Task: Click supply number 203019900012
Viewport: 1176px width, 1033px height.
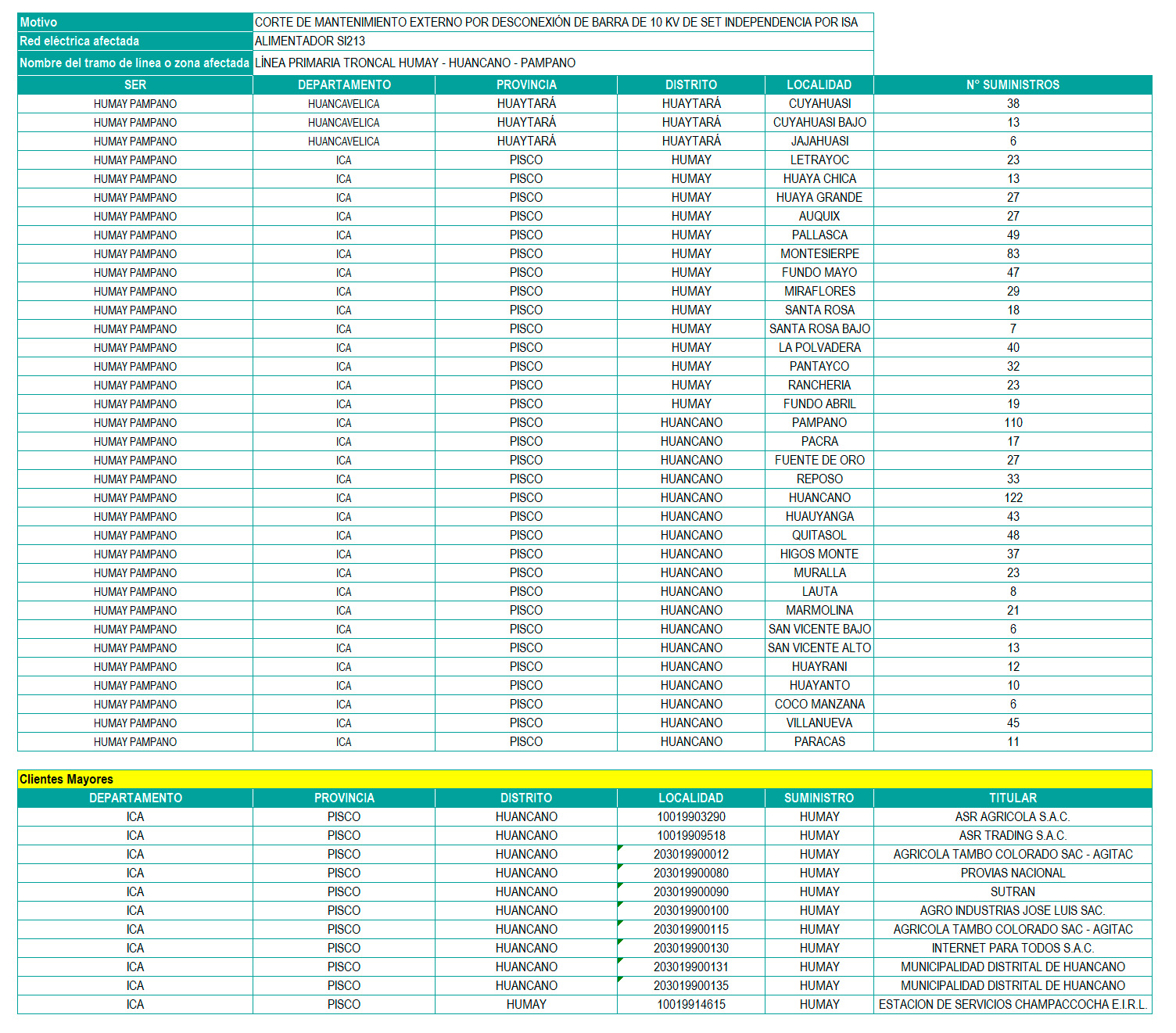Action: [x=691, y=855]
